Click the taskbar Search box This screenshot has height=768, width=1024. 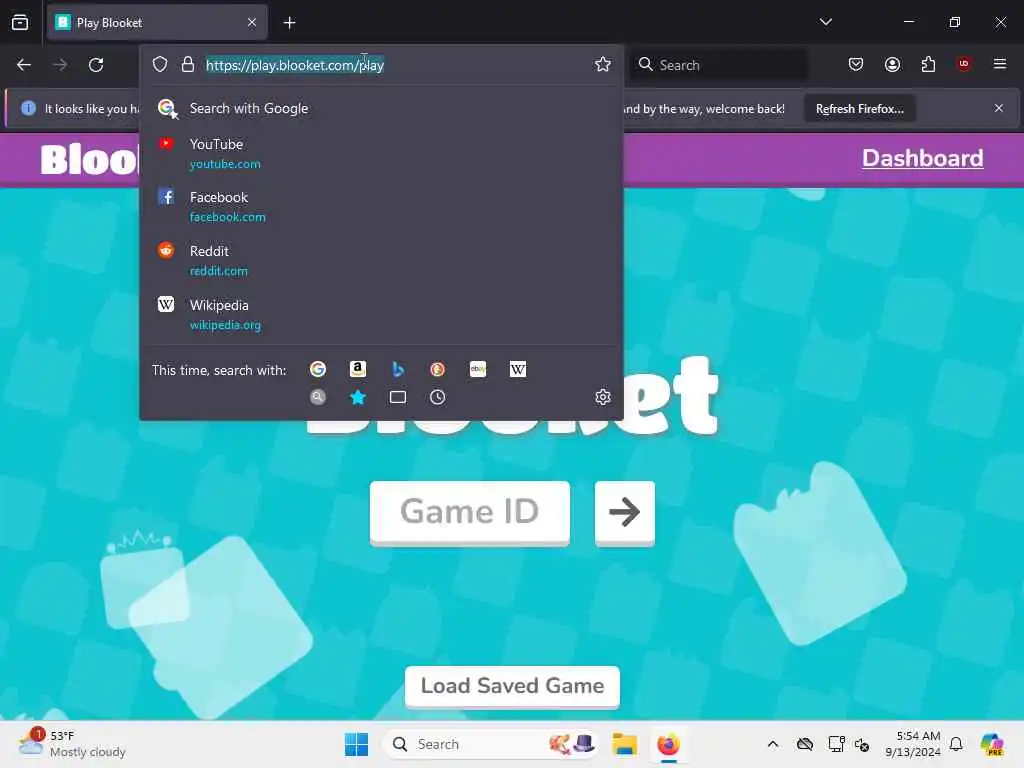coord(490,744)
